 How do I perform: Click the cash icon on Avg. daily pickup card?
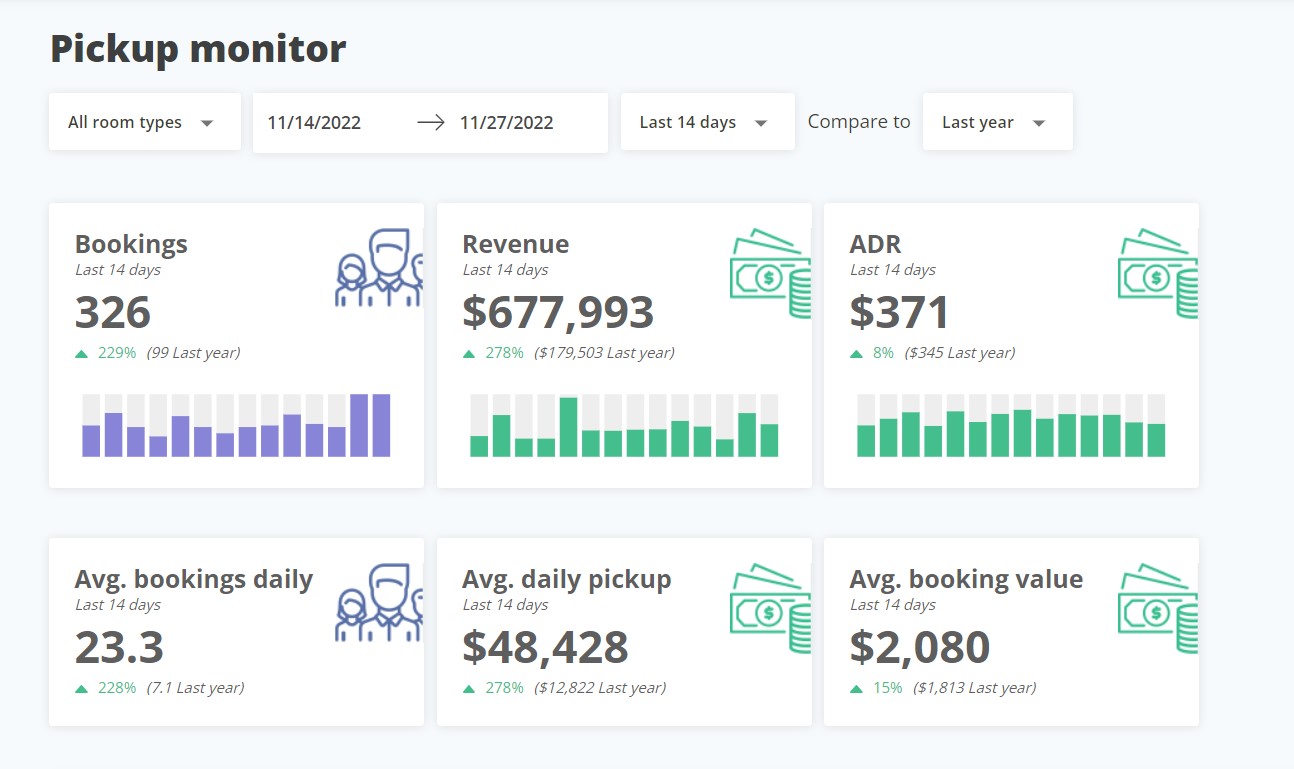click(x=770, y=607)
